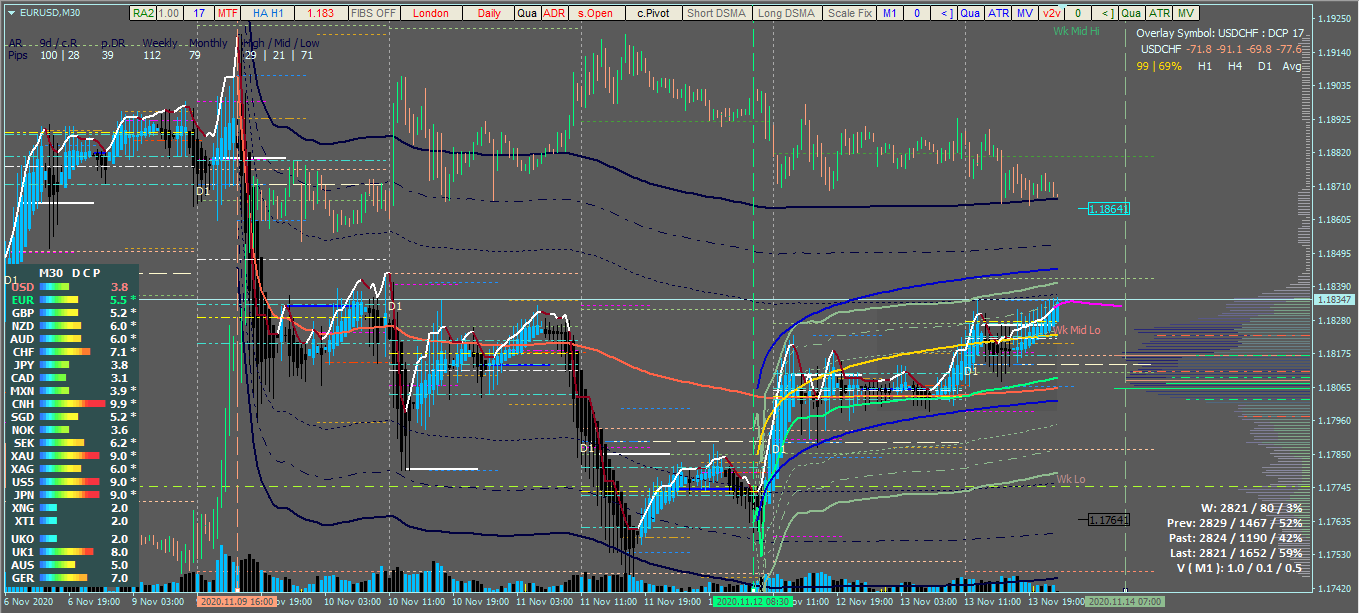Click the RA2 button
The width and height of the screenshot is (1360, 613).
pos(143,13)
